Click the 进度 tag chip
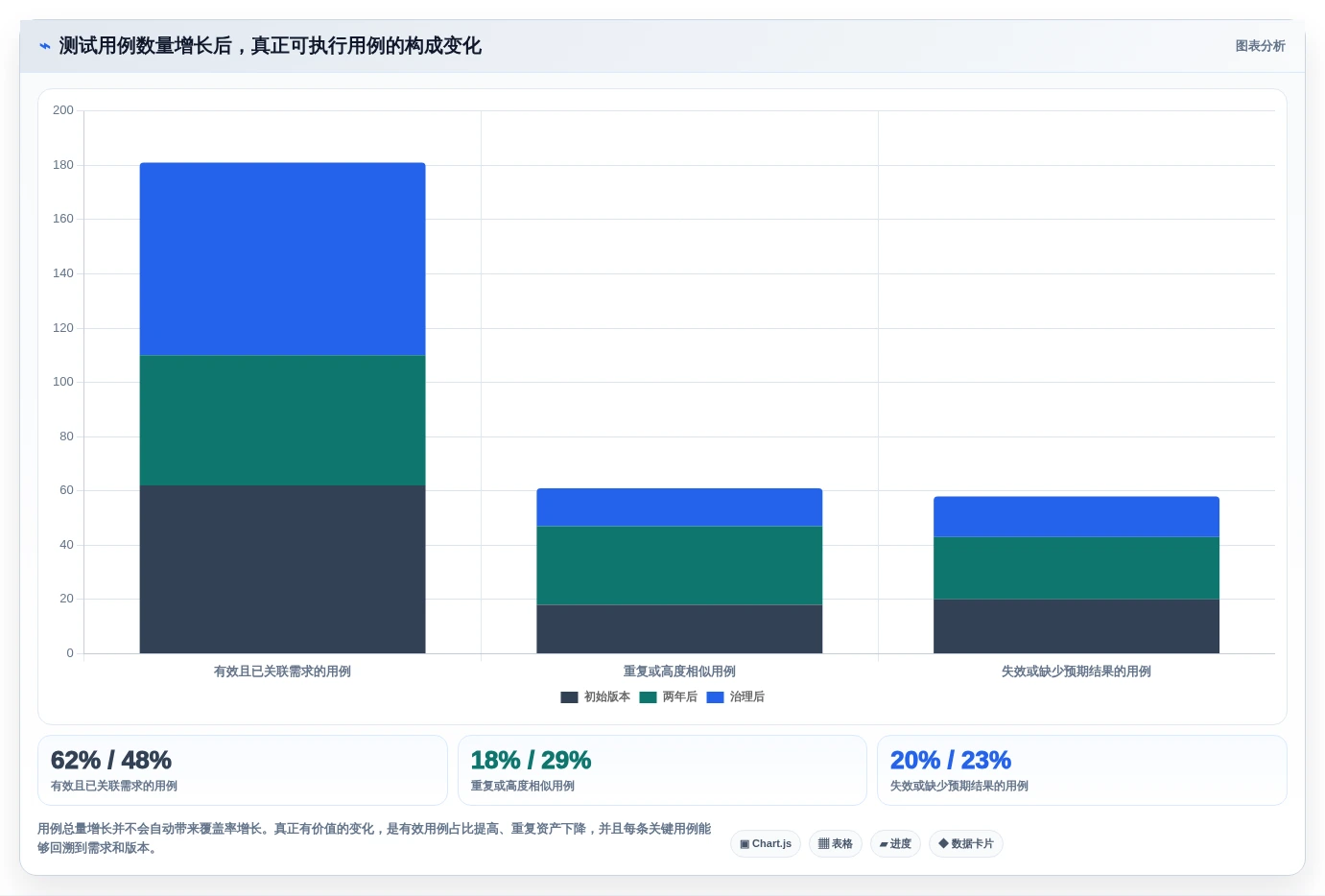Image resolution: width=1325 pixels, height=896 pixels. 895,844
